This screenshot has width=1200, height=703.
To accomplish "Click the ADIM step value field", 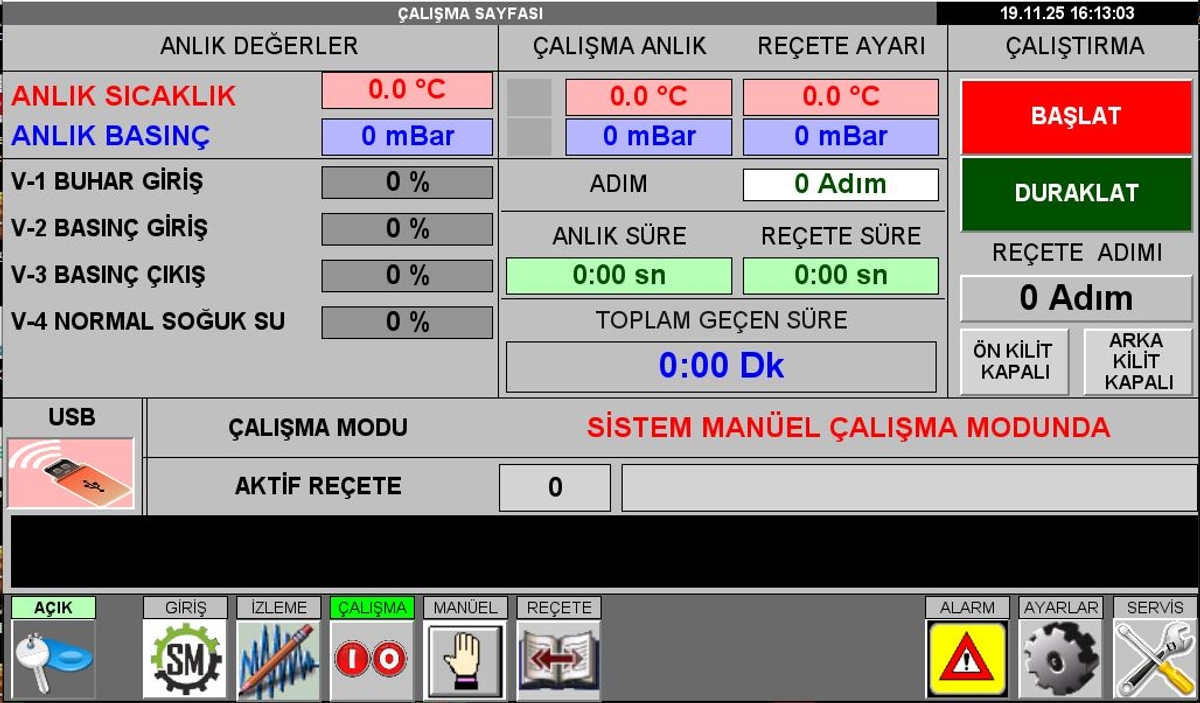I will pos(840,184).
